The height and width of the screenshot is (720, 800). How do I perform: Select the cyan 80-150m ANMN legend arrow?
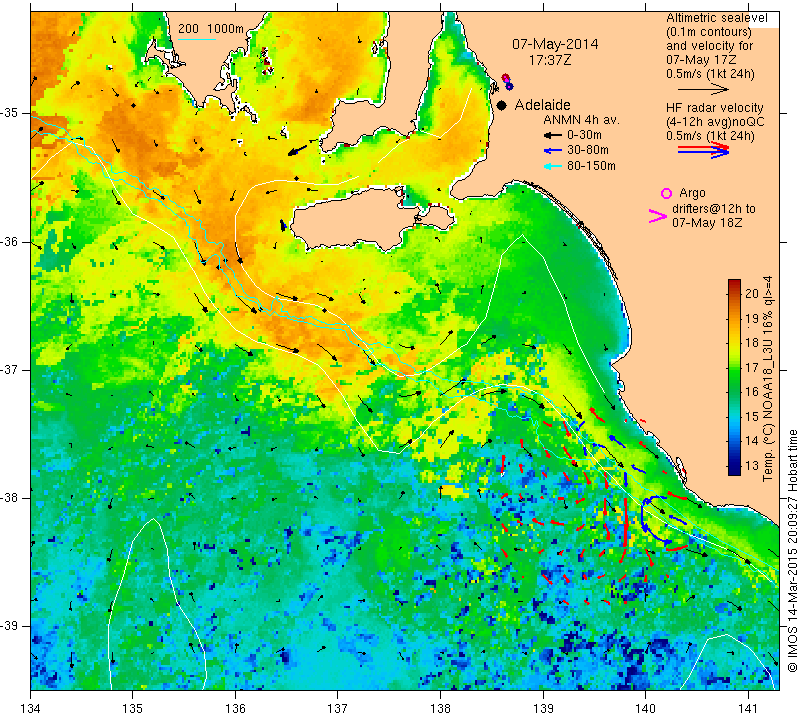coord(553,166)
